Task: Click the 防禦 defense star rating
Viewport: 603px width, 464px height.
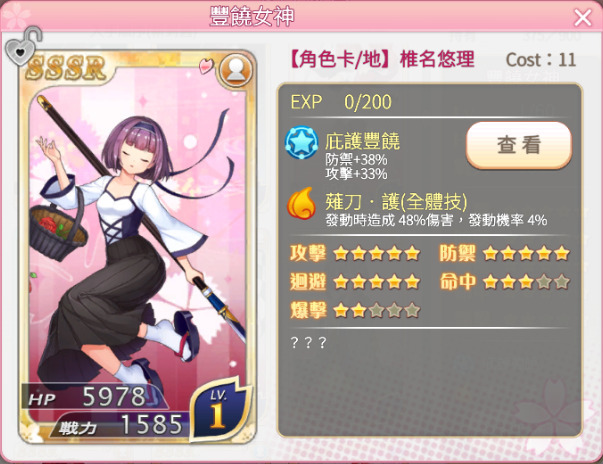Action: point(504,253)
